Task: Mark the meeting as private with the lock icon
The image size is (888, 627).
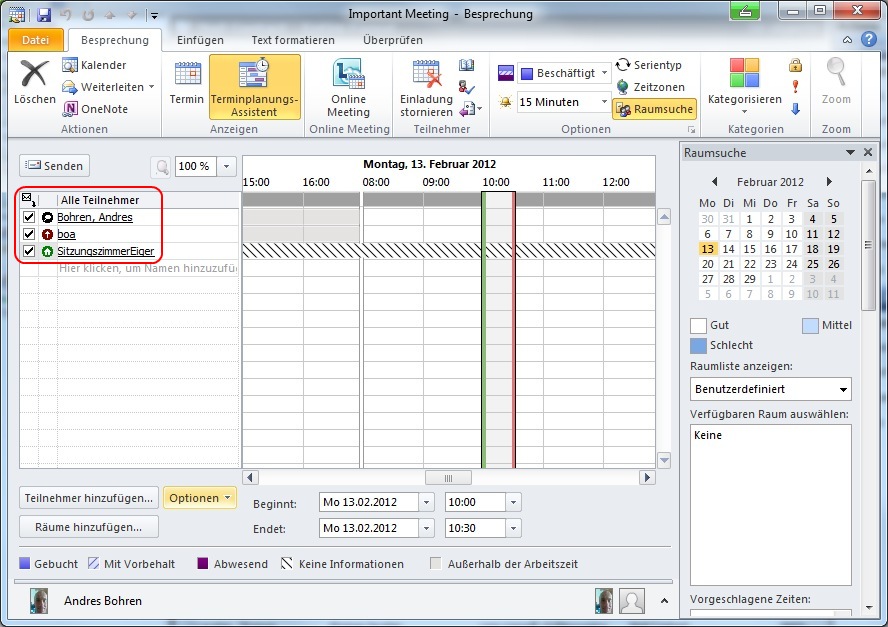Action: pyautogui.click(x=795, y=65)
